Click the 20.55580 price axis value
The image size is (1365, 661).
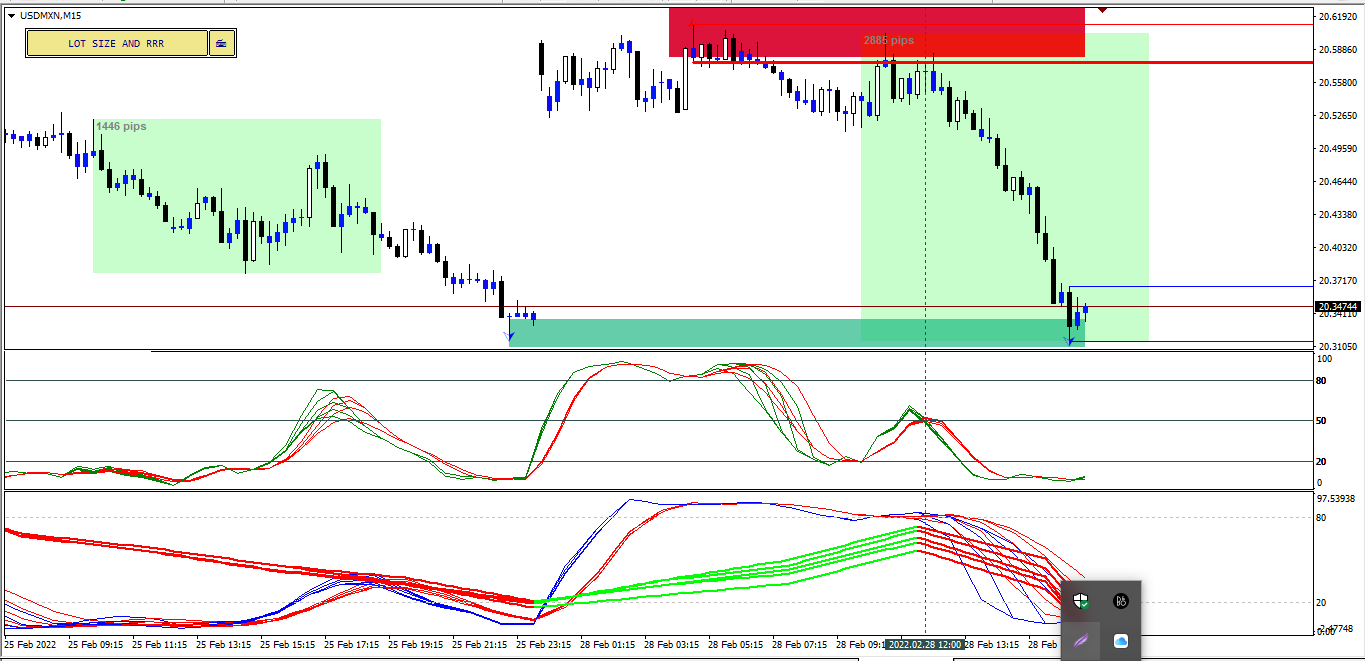tap(1338, 83)
